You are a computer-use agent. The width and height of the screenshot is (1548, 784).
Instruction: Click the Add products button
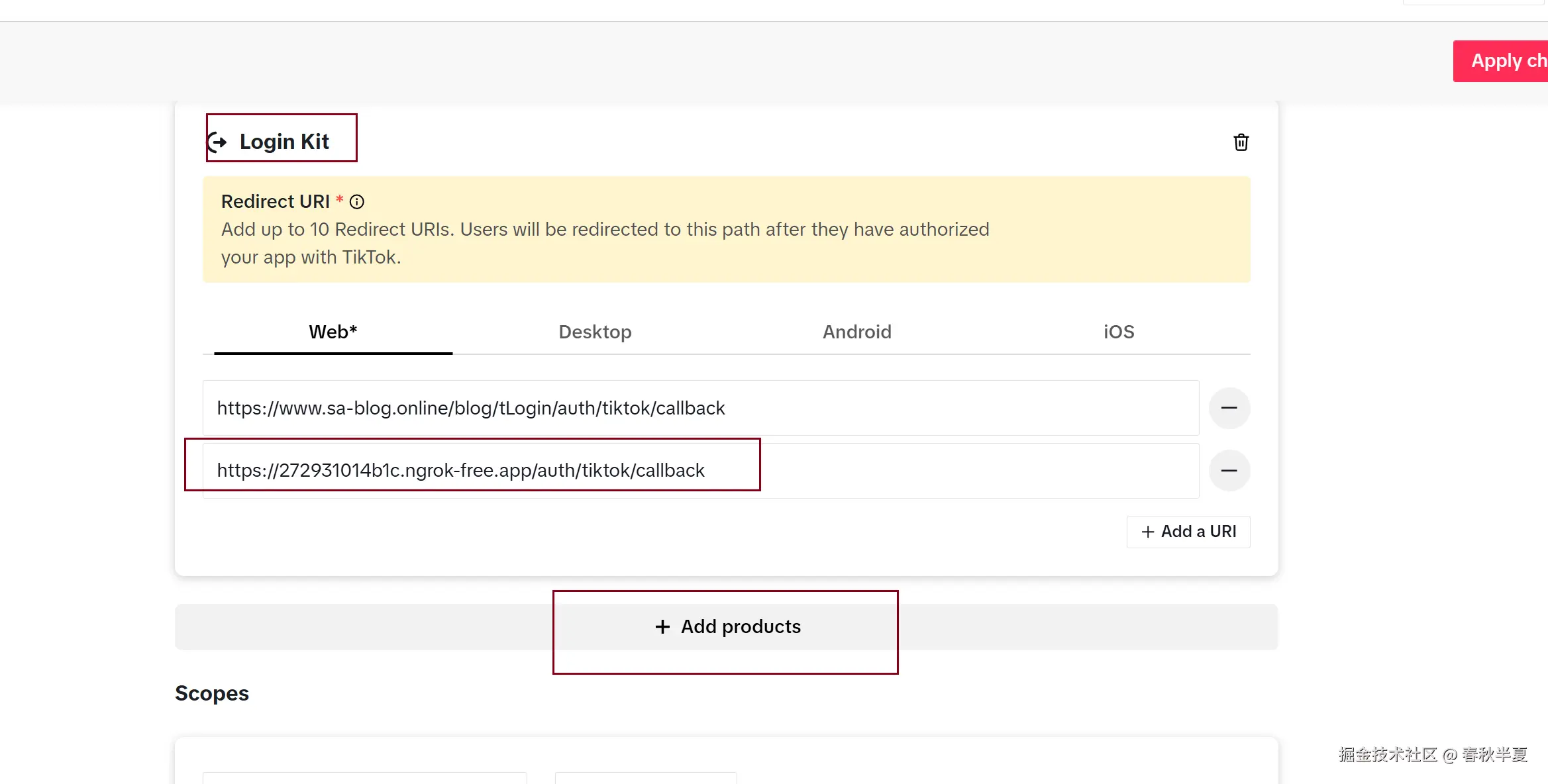725,626
